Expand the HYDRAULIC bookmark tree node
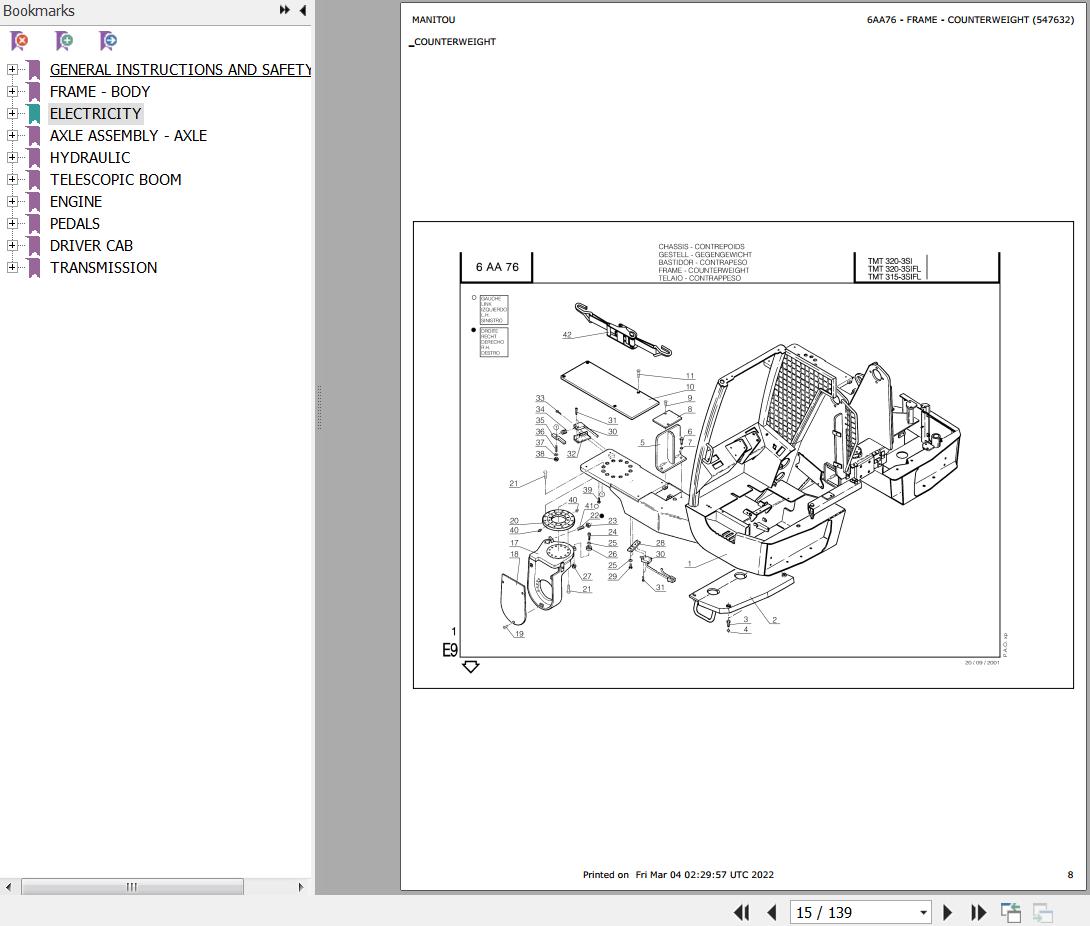The image size is (1090, 926). click(12, 157)
